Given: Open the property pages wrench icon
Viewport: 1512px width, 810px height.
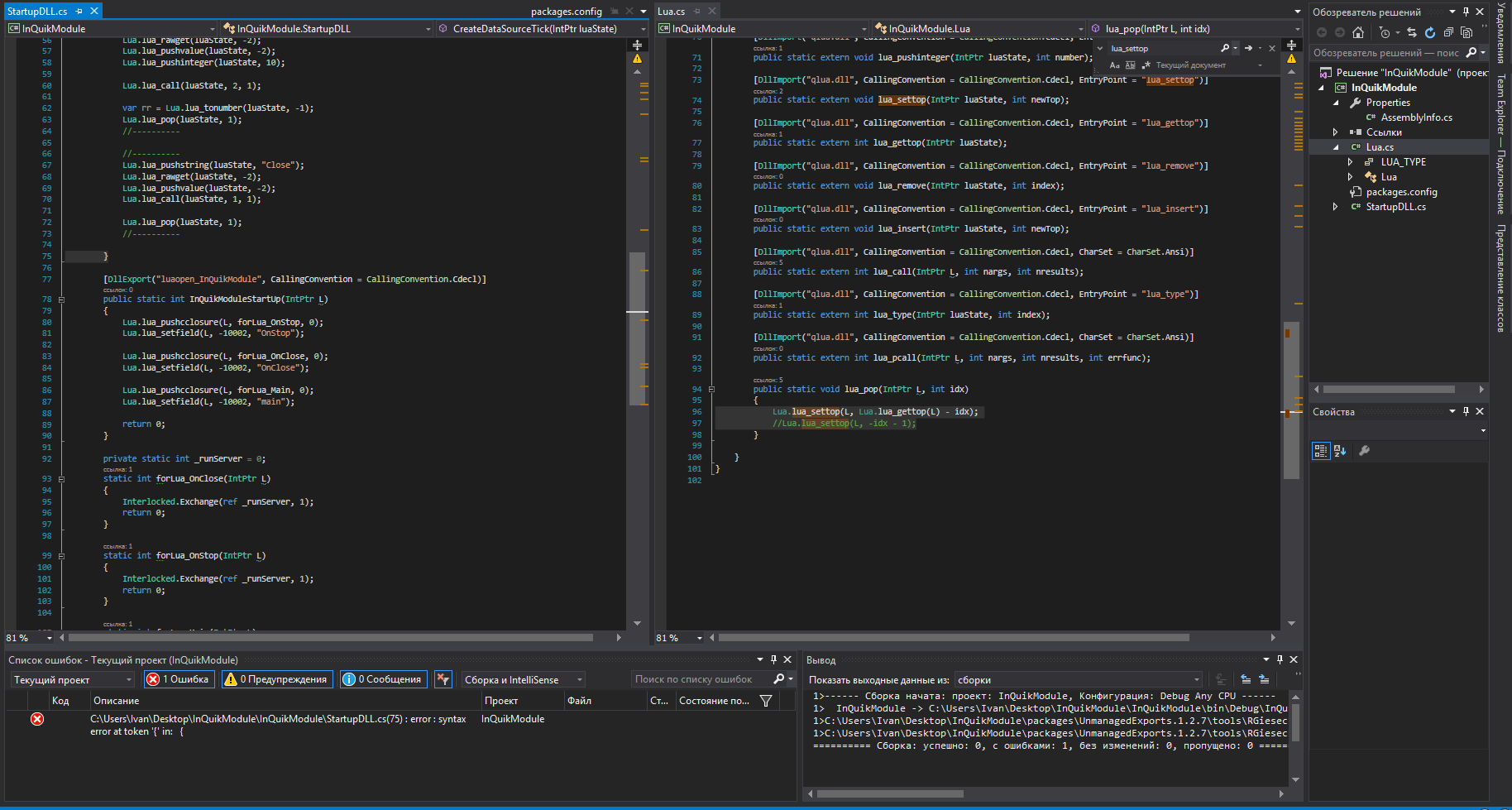Looking at the screenshot, I should [x=1364, y=451].
